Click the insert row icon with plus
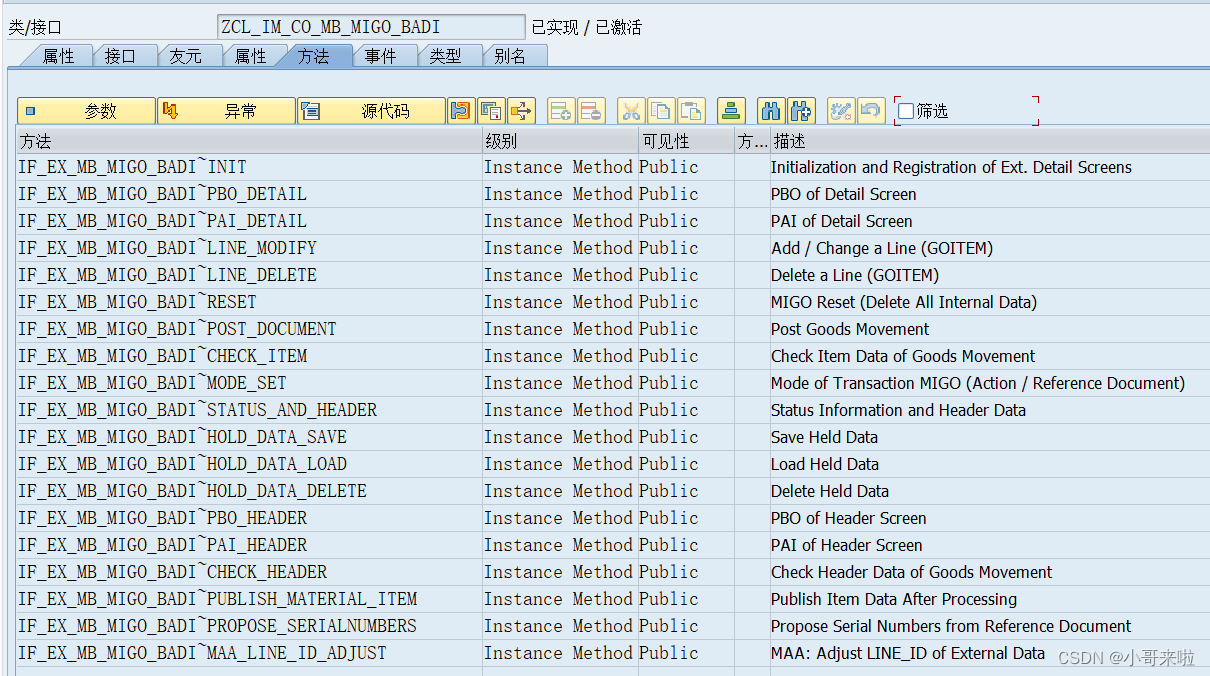The image size is (1210, 676). [561, 111]
